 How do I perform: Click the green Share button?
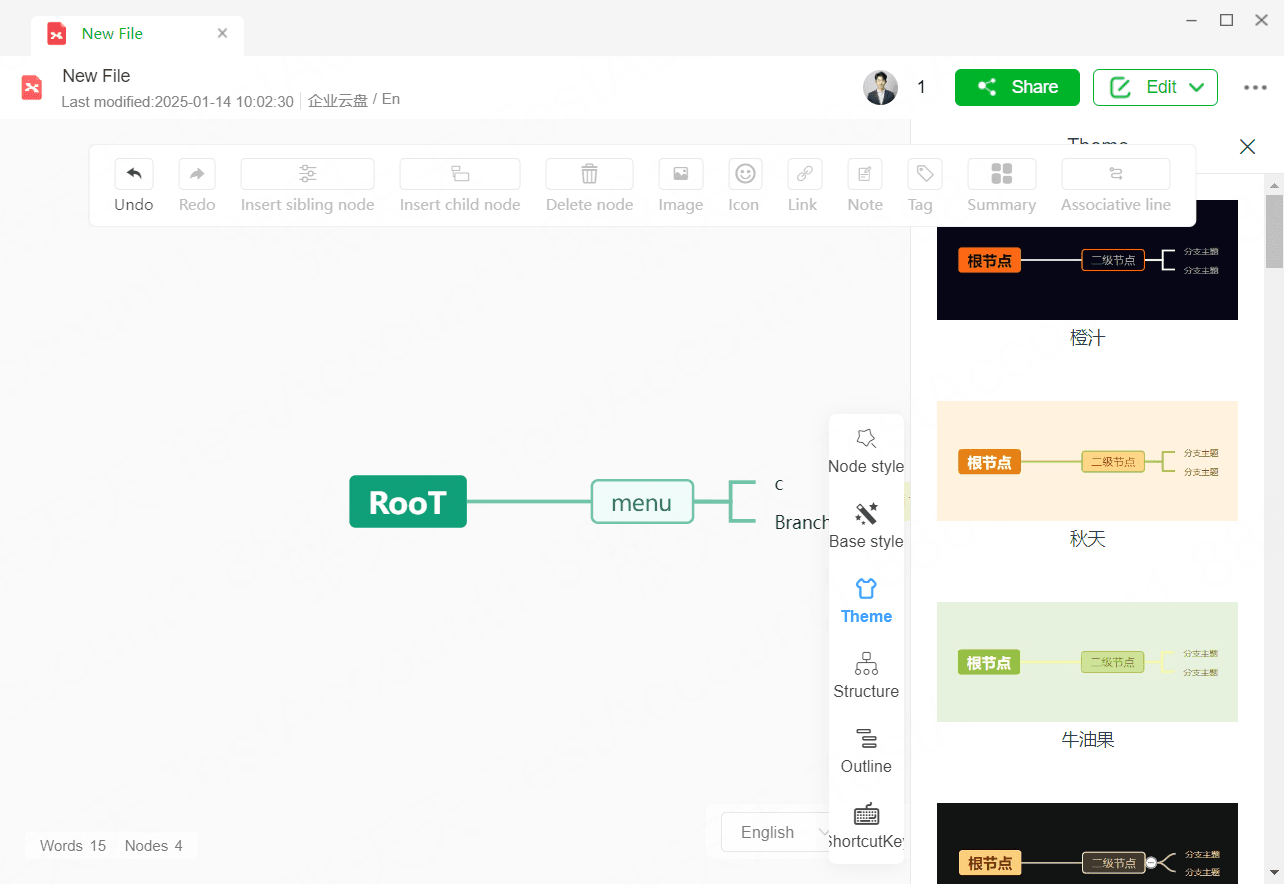[1017, 87]
